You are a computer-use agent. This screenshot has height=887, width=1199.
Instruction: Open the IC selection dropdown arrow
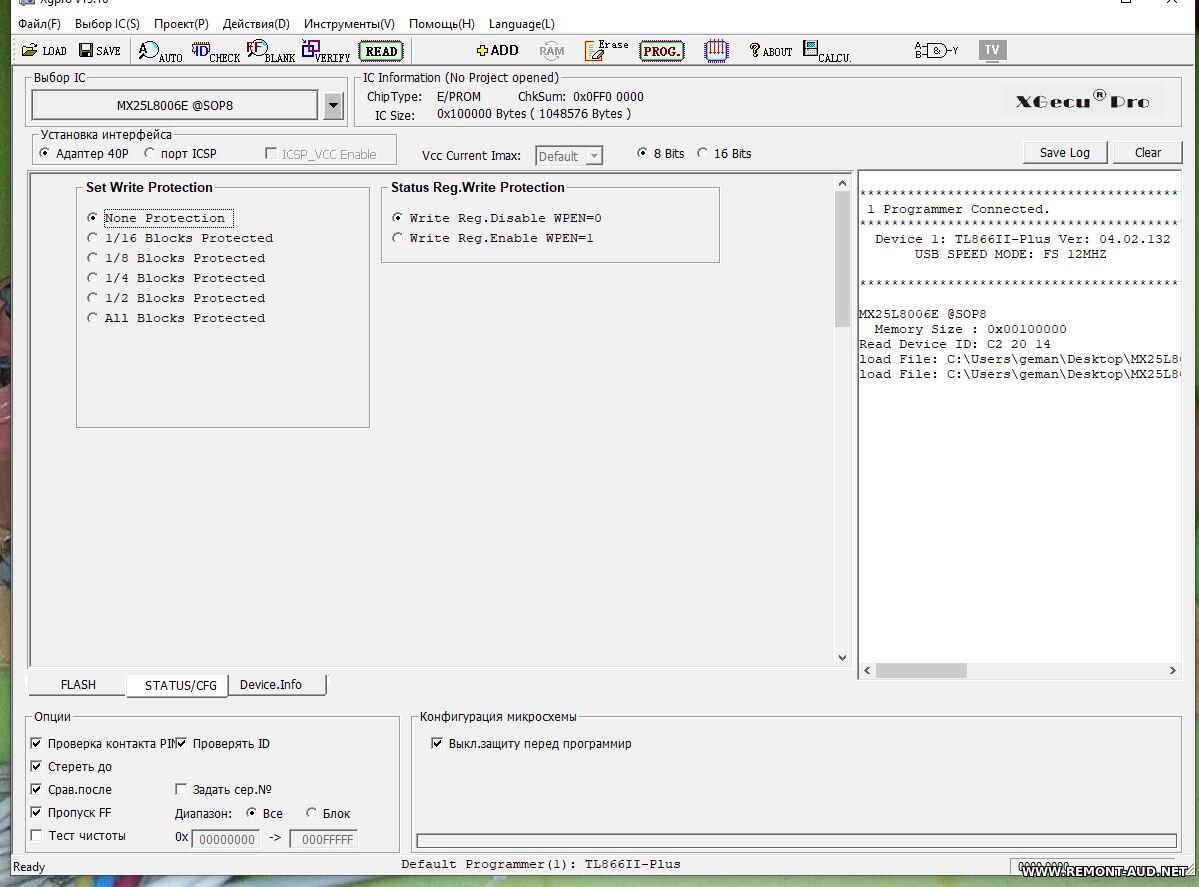click(x=334, y=105)
